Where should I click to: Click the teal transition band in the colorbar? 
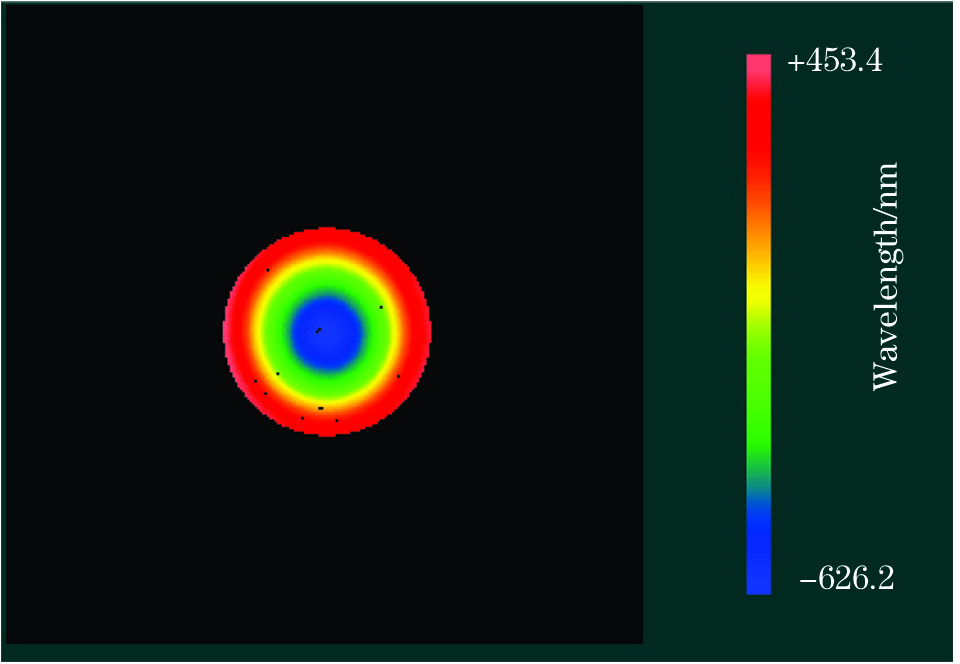coord(759,482)
